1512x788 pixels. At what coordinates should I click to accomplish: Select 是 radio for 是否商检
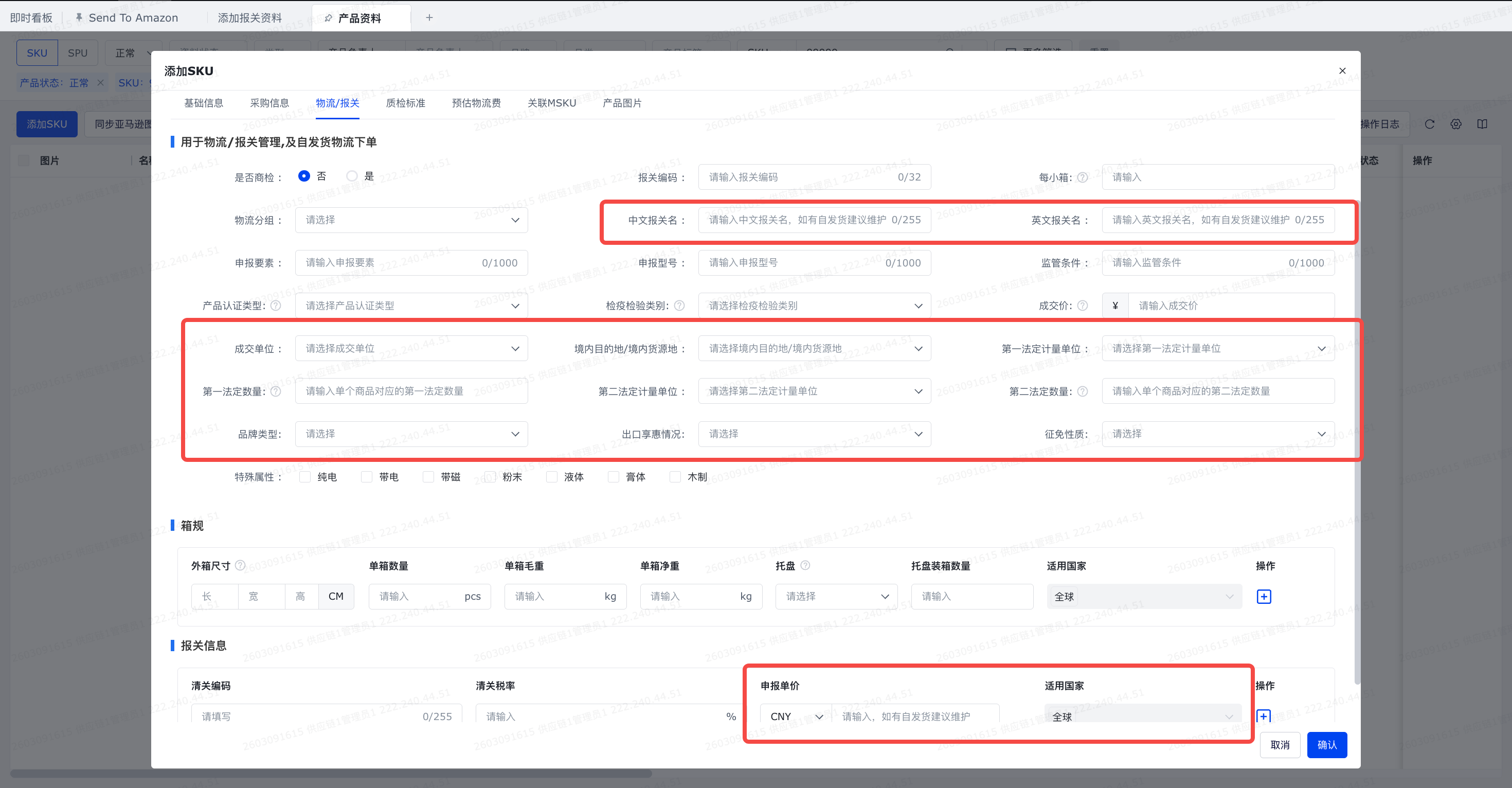click(x=352, y=176)
